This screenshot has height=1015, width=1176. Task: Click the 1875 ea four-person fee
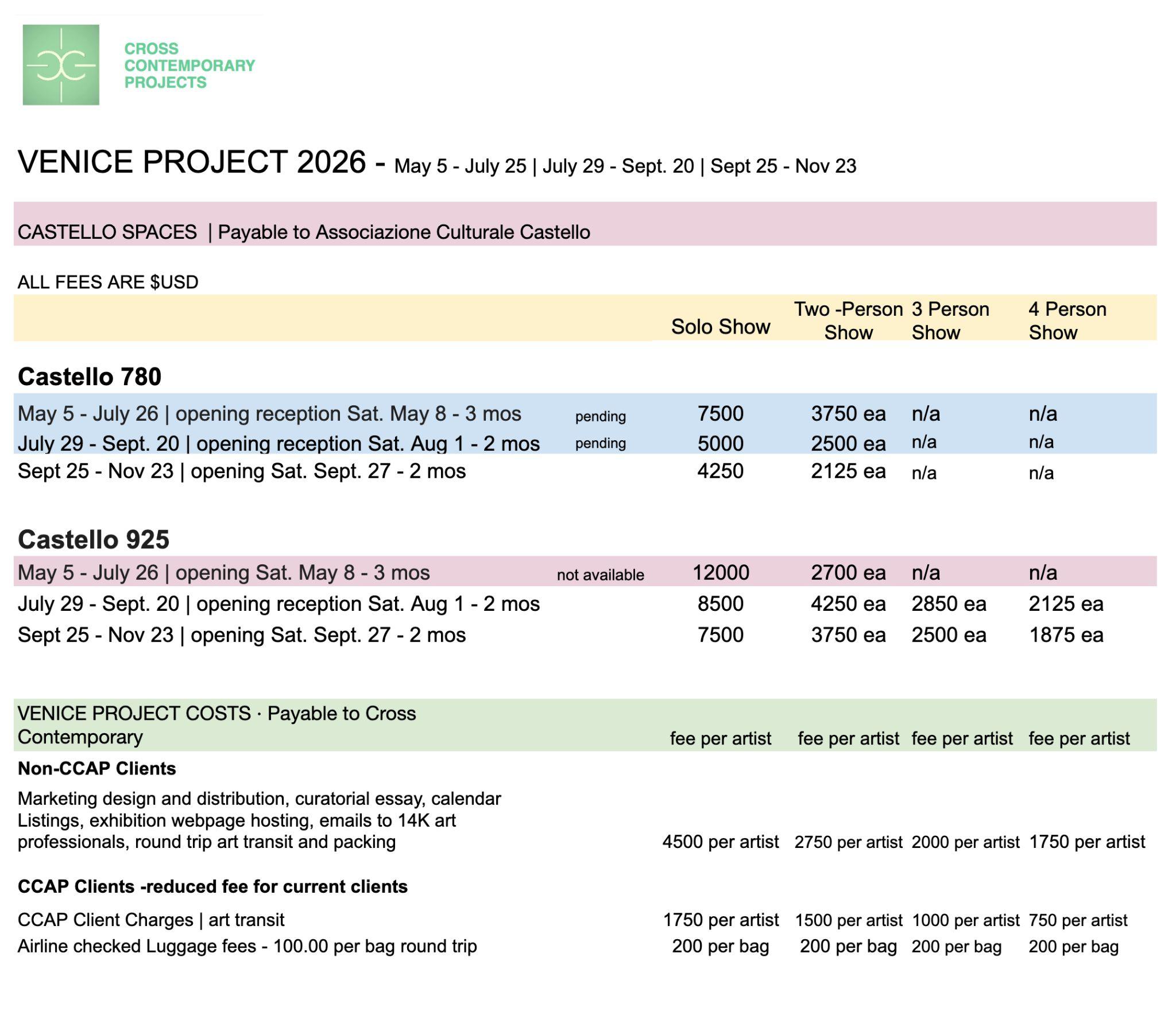tap(1066, 635)
